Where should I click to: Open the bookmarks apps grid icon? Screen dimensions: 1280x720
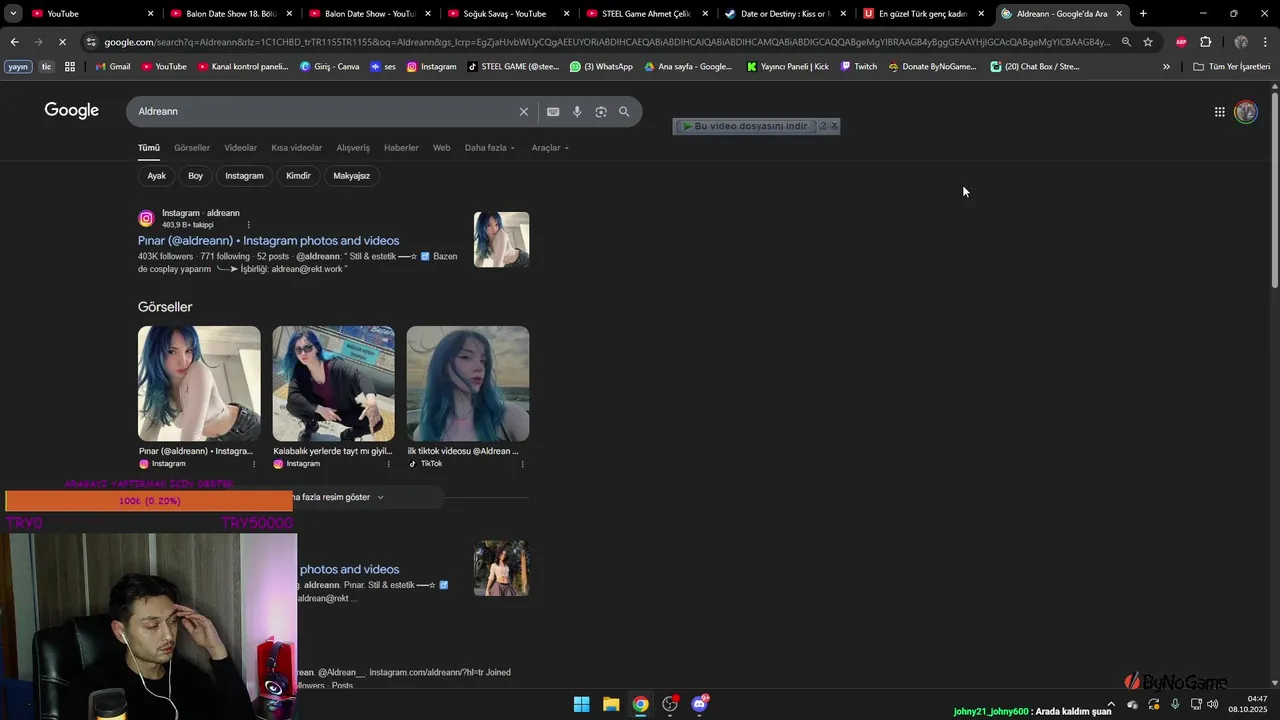pos(70,67)
